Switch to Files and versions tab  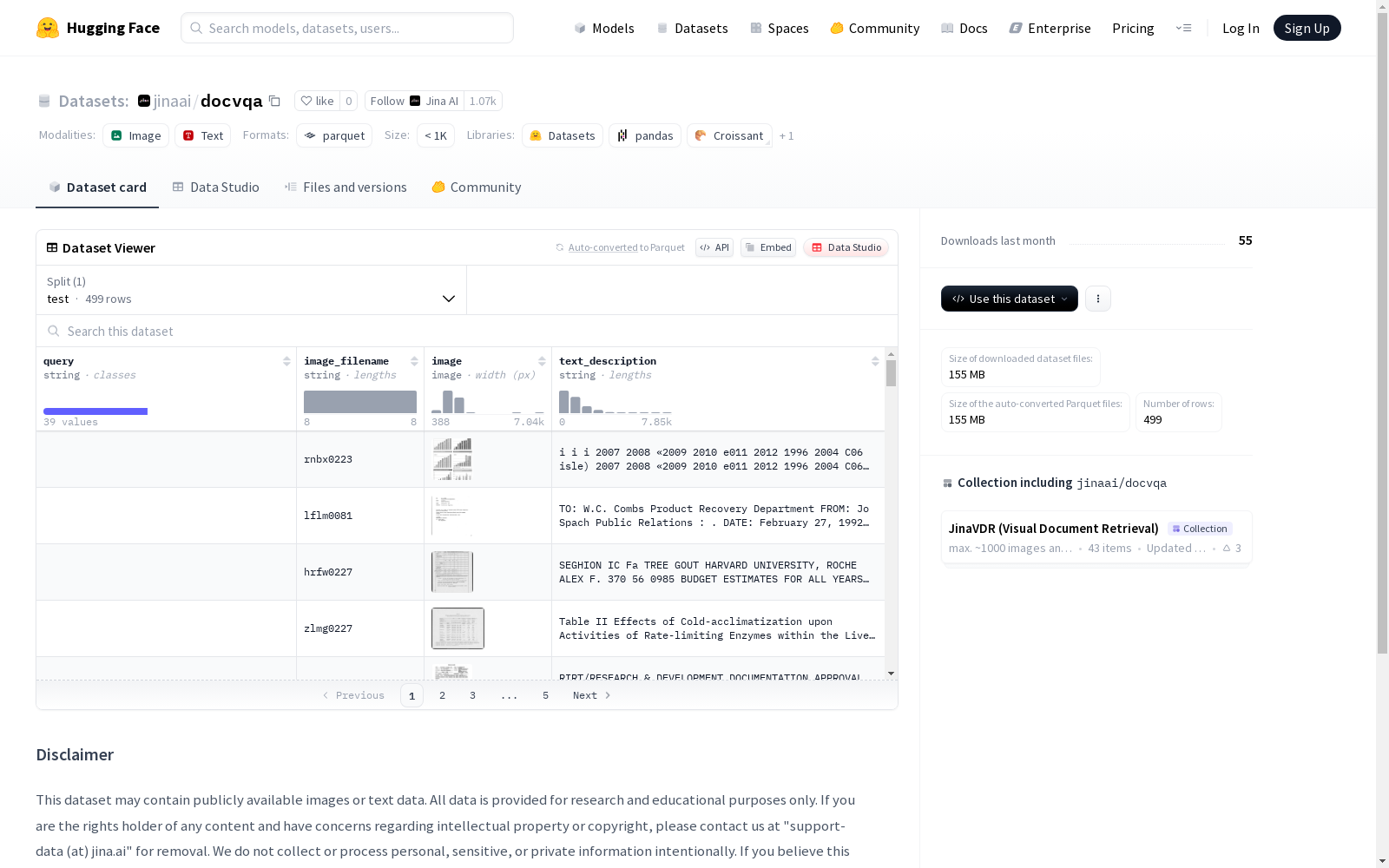pos(346,187)
